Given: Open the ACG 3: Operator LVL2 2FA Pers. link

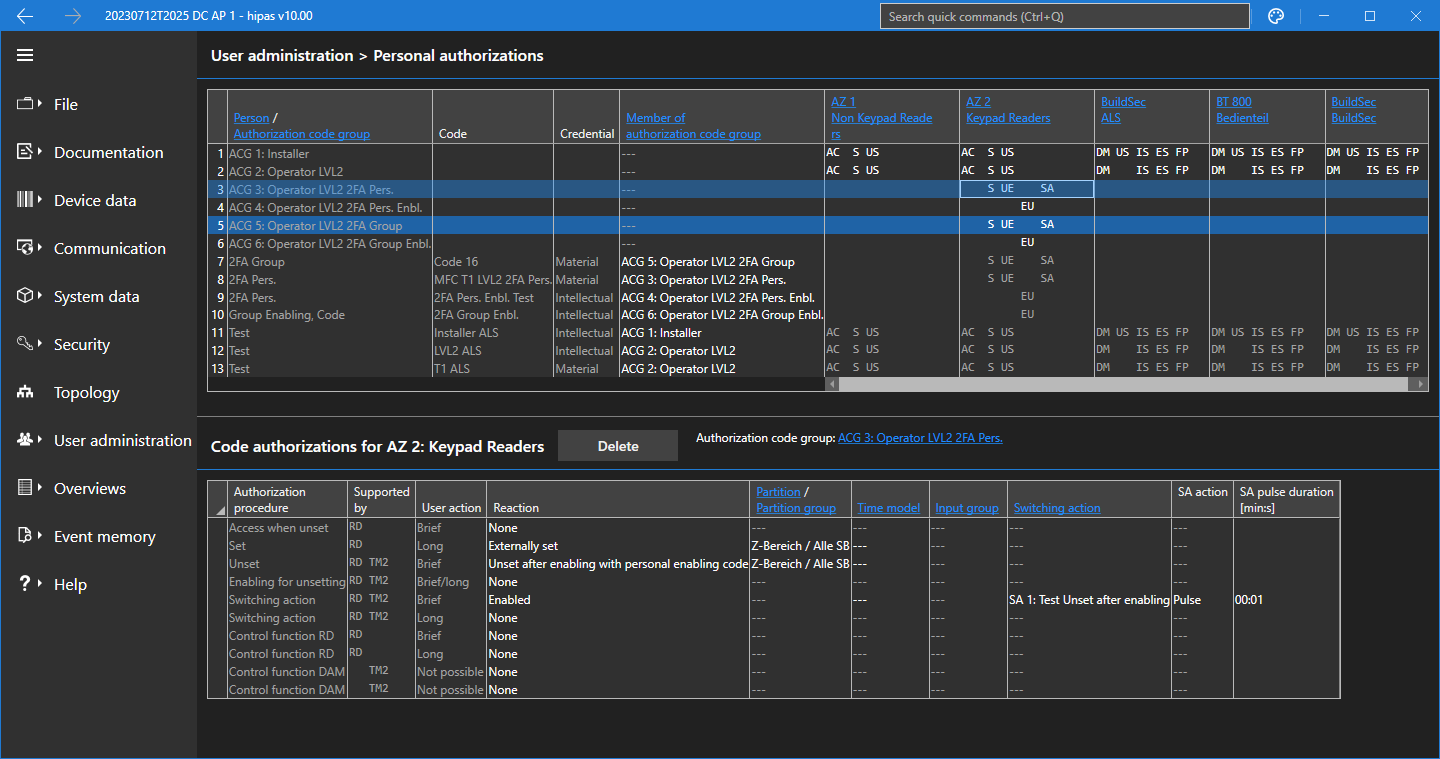Looking at the screenshot, I should tap(919, 438).
